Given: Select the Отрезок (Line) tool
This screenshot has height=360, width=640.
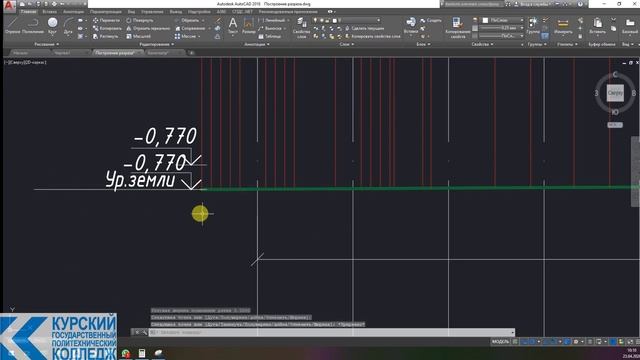Looking at the screenshot, I should (x=12, y=25).
